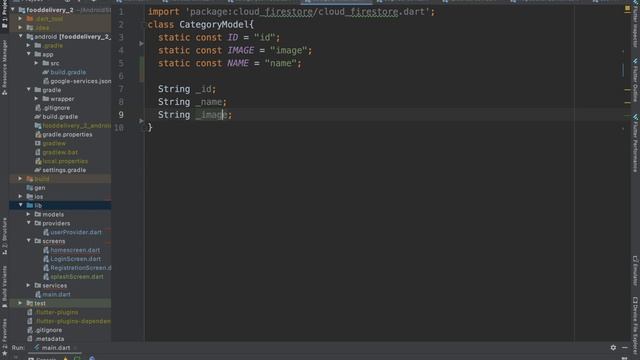This screenshot has height=360, width=640.
Task: Open splashScreen.dart file
Action: coord(73,277)
